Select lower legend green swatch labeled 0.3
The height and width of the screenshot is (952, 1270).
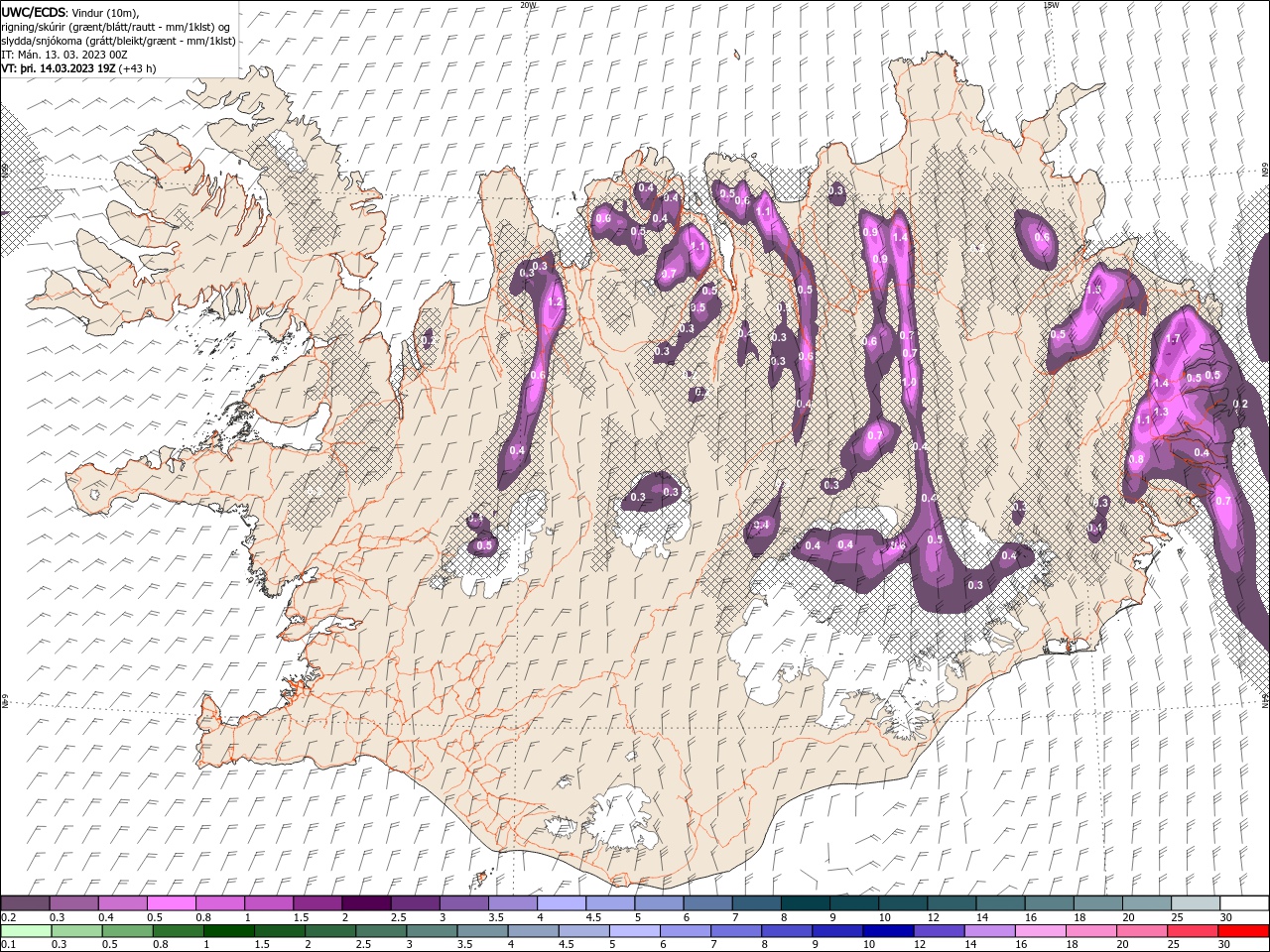pos(75,931)
